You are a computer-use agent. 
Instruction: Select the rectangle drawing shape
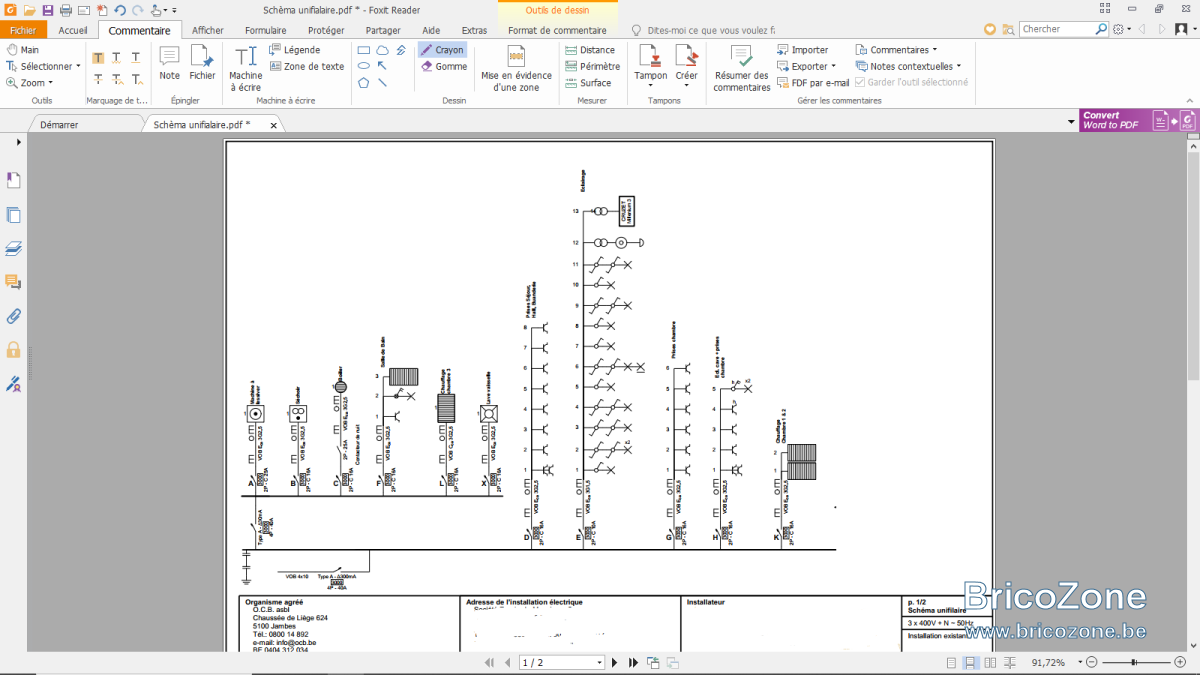364,50
